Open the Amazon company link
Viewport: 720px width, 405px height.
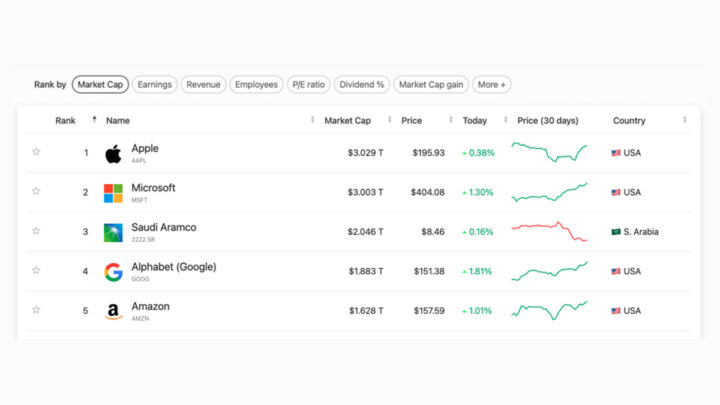pyautogui.click(x=151, y=306)
